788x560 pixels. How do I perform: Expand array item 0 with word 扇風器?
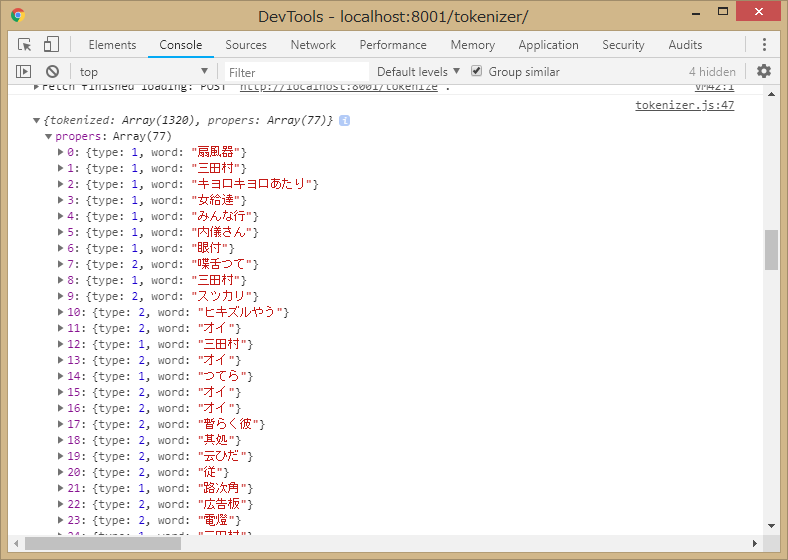coord(61,152)
